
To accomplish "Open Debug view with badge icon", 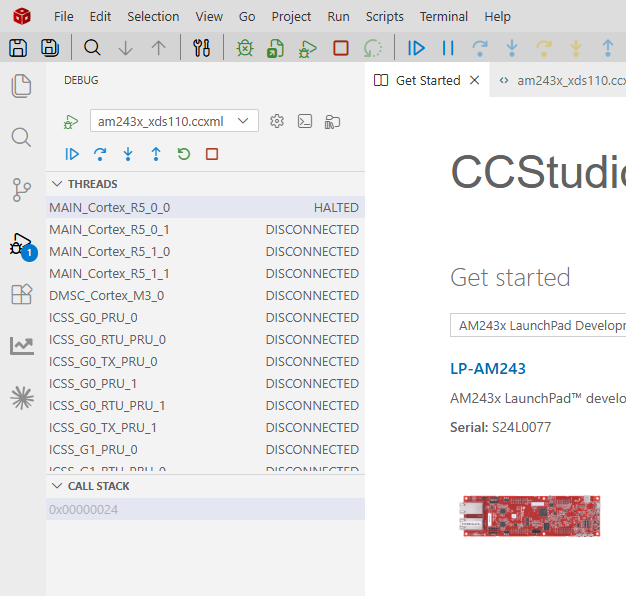I will pos(22,245).
